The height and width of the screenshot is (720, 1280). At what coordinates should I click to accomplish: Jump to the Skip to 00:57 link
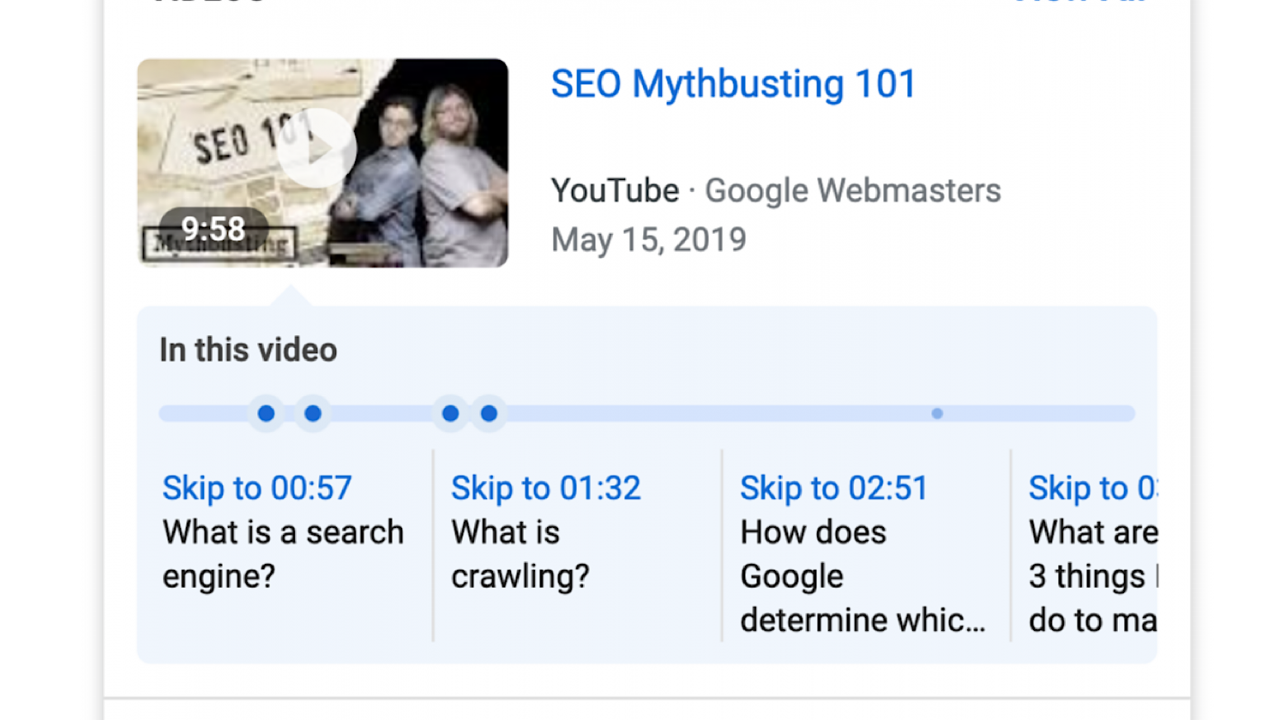click(x=257, y=488)
